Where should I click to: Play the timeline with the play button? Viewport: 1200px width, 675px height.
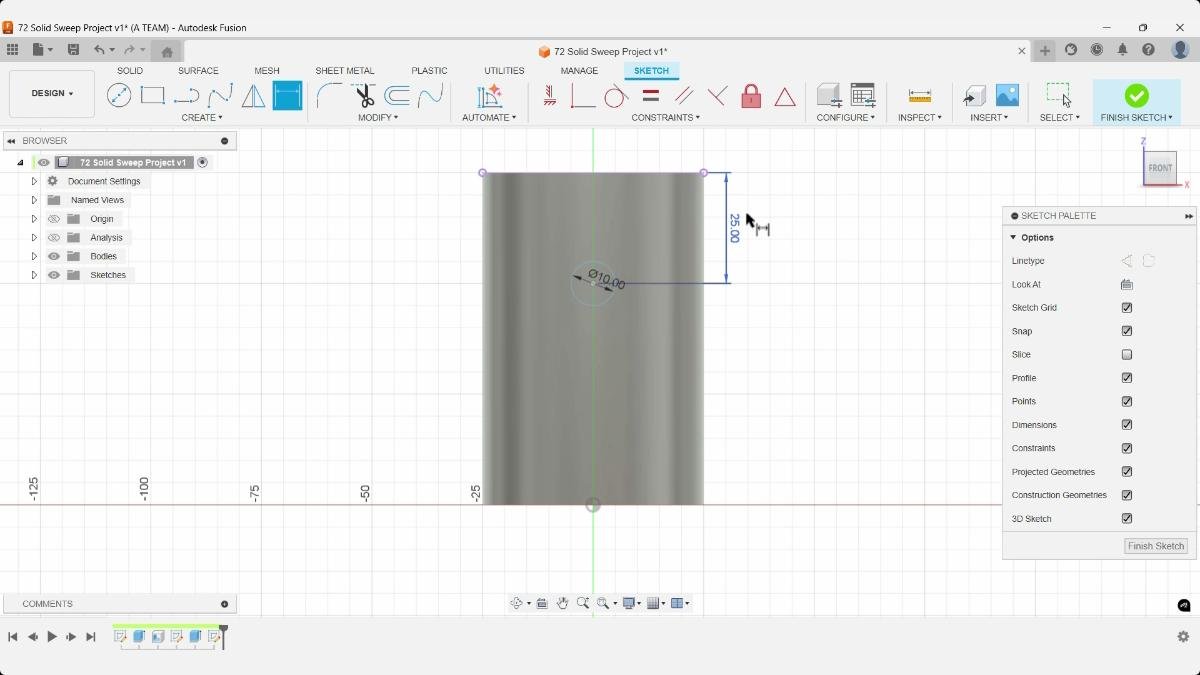(52, 637)
